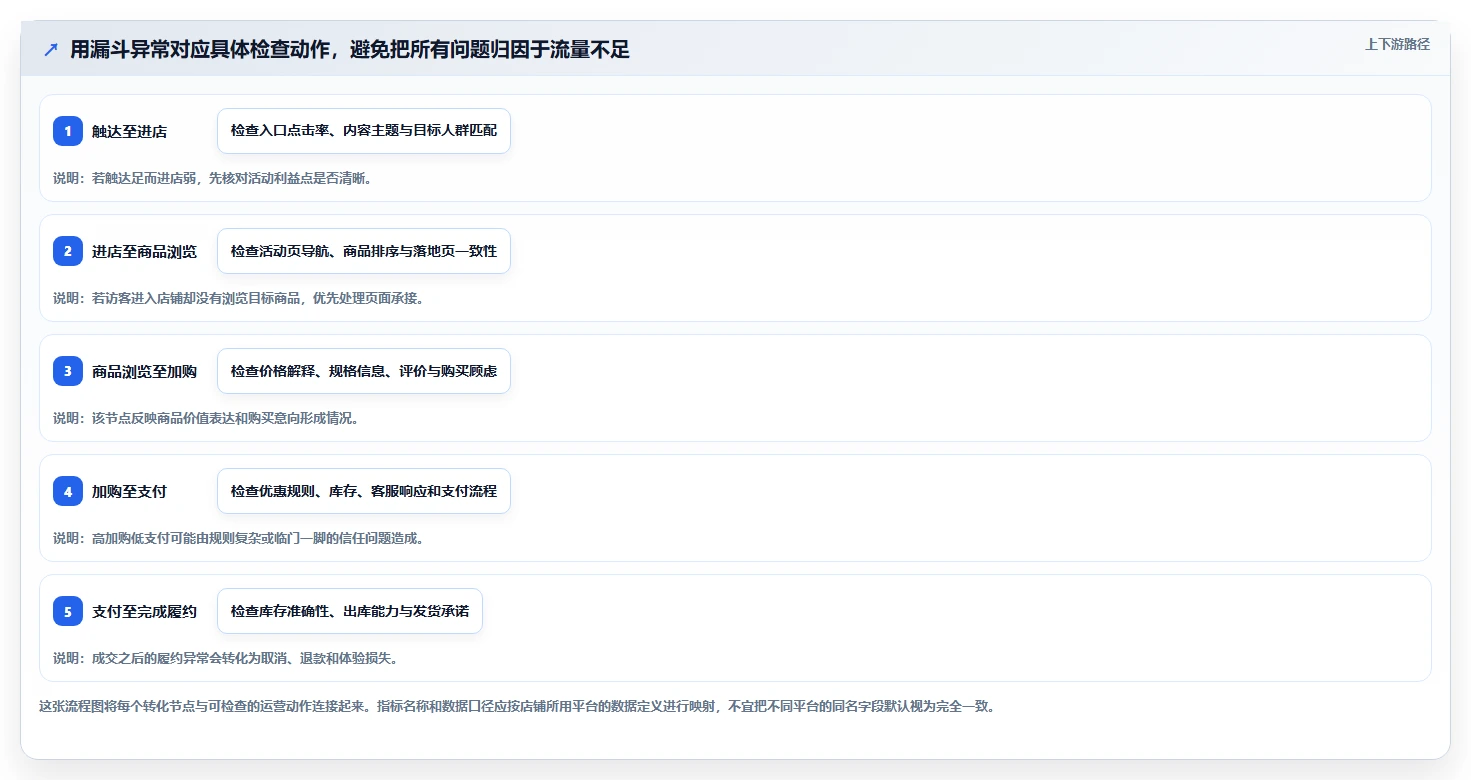Select the 检查优惠规则、库存、客服响应和支付流程 box

pyautogui.click(x=364, y=491)
